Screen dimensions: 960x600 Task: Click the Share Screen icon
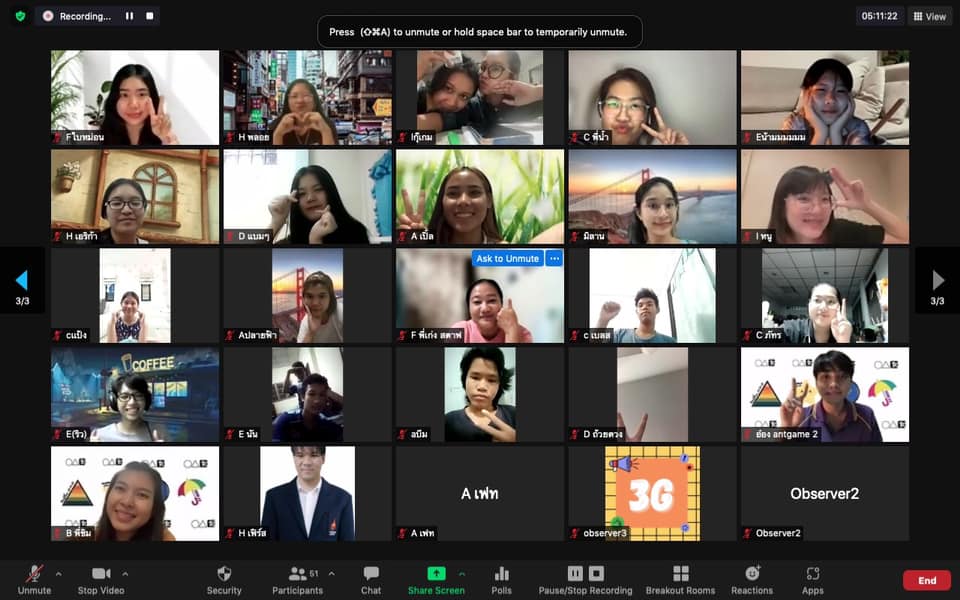tap(436, 574)
